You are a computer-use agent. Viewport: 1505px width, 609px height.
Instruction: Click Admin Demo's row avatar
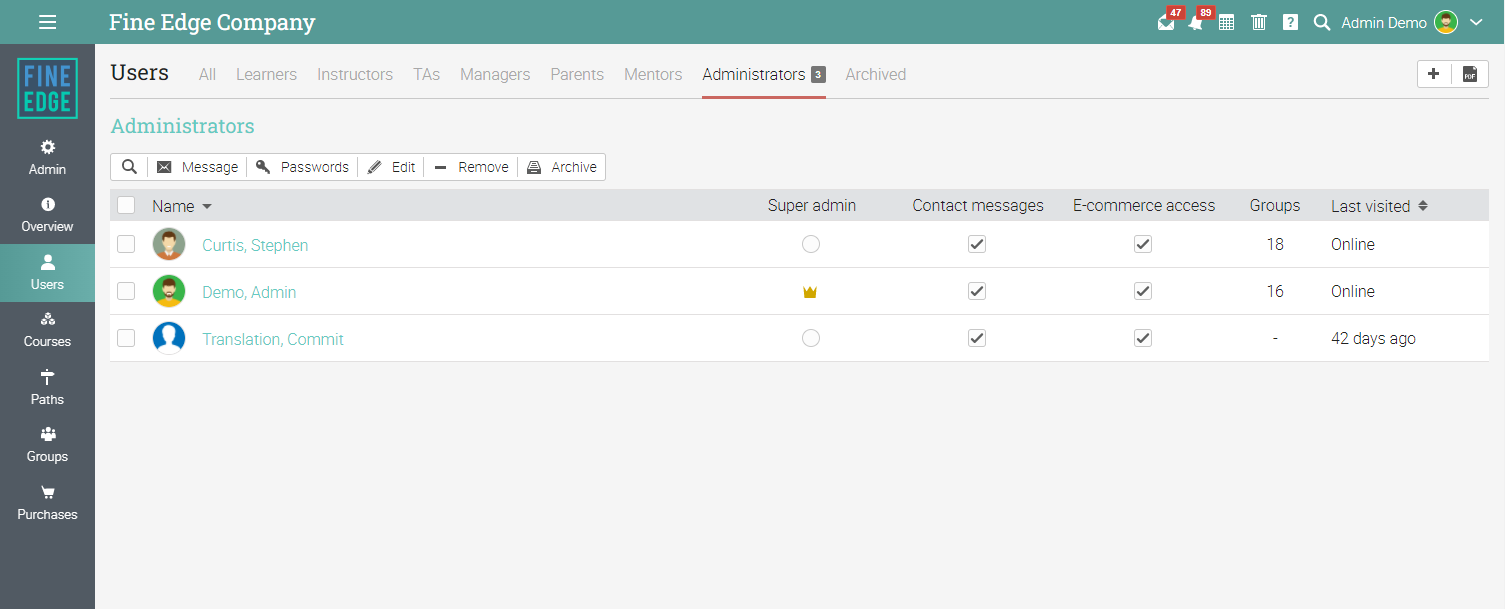[169, 291]
